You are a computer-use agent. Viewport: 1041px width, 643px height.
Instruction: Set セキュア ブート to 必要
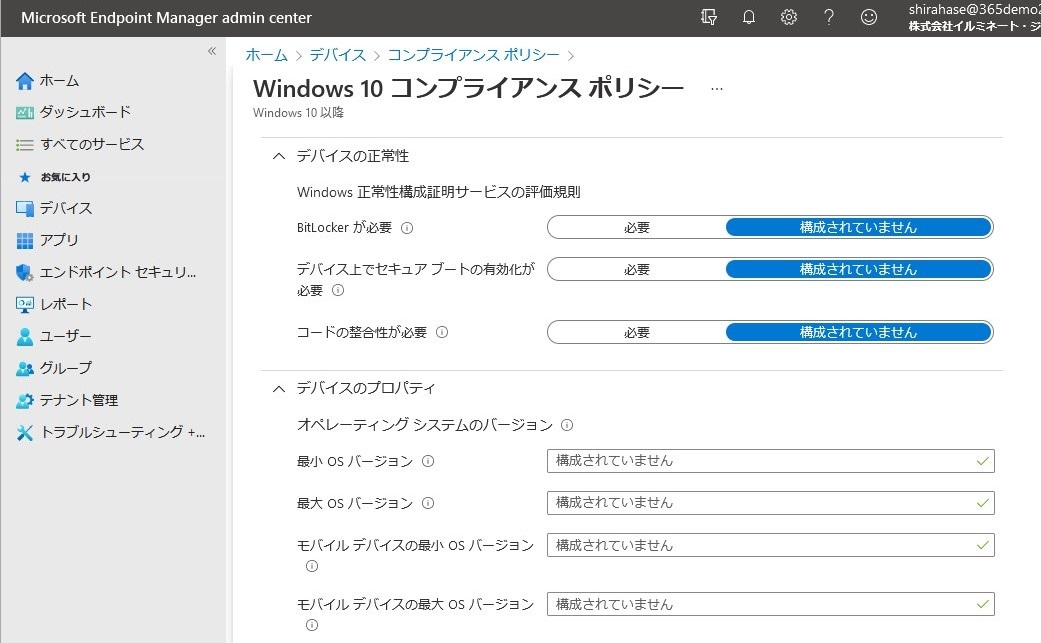tap(637, 269)
